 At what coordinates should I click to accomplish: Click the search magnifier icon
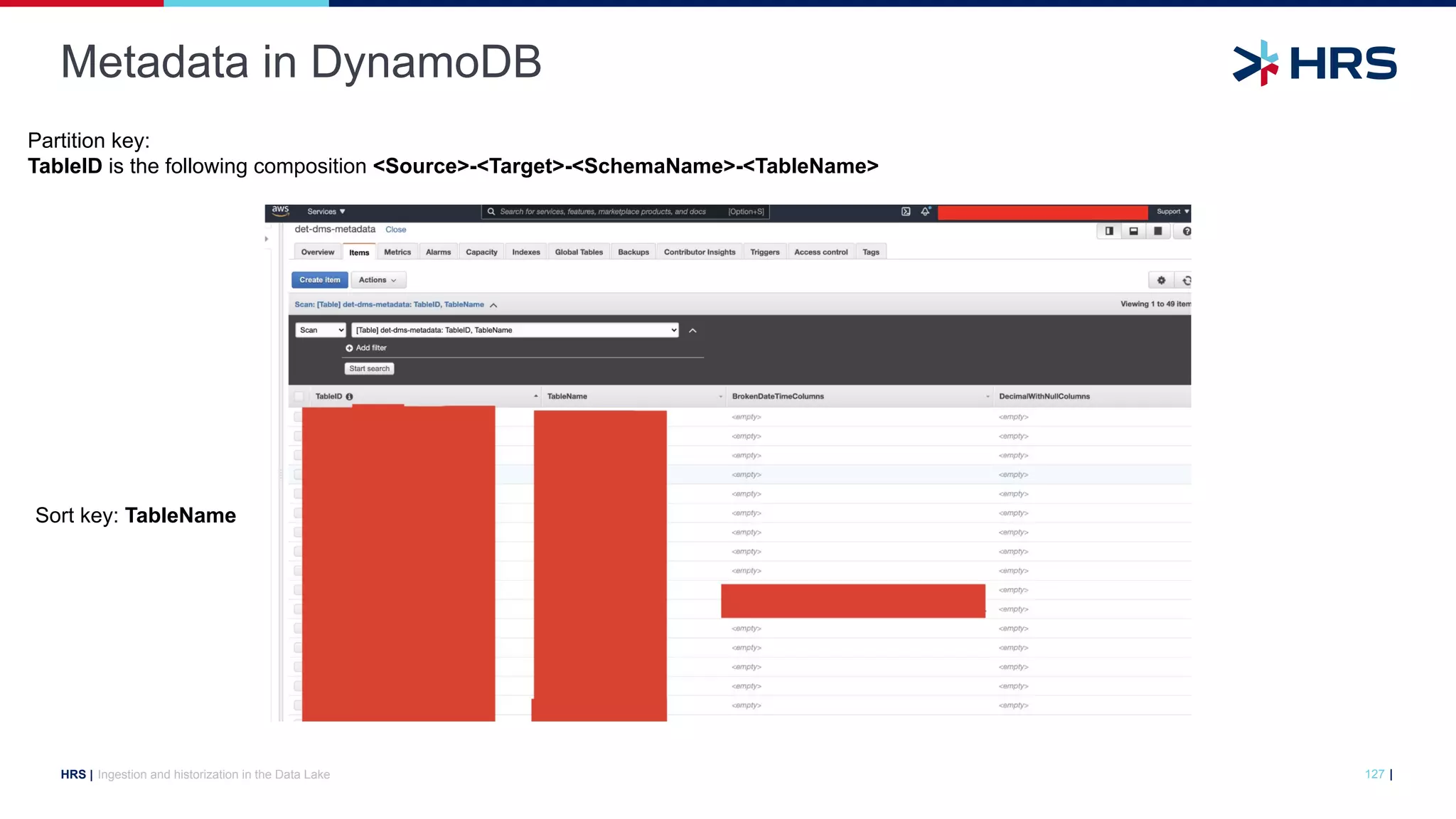[491, 211]
